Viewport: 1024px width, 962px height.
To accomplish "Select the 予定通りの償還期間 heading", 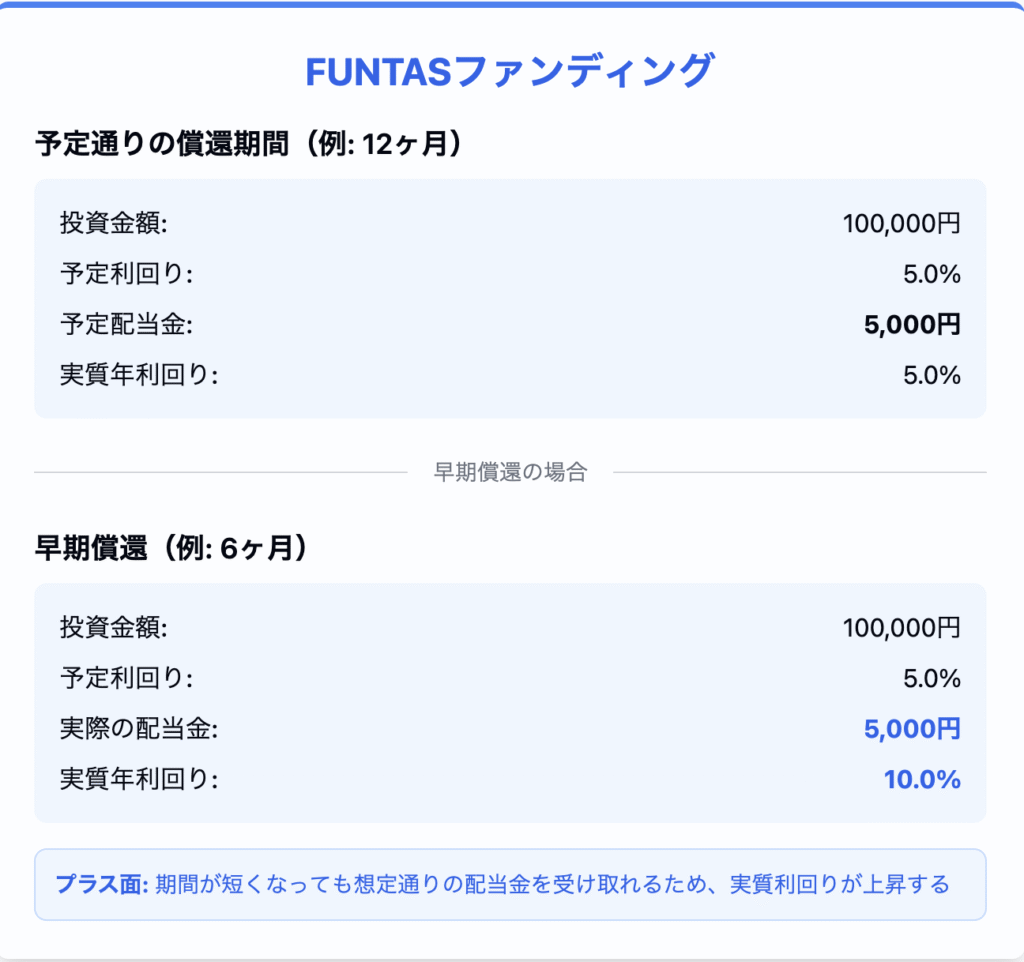I will [x=249, y=144].
